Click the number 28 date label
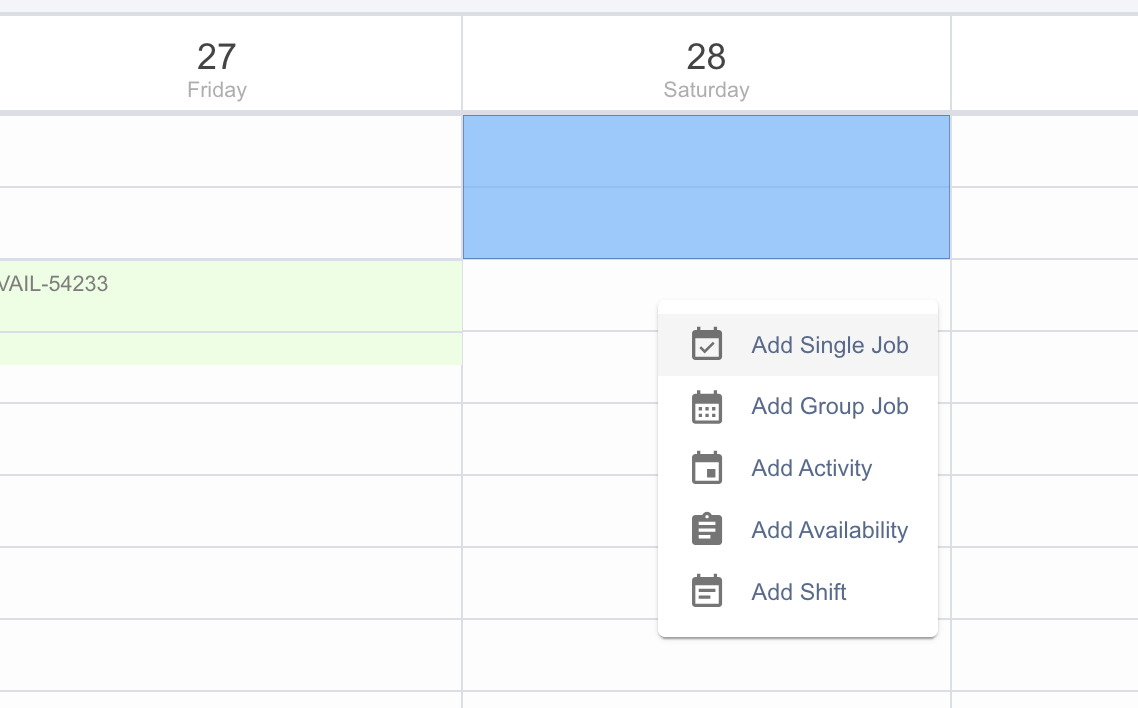Screen dimensions: 1138x708 (x=706, y=57)
